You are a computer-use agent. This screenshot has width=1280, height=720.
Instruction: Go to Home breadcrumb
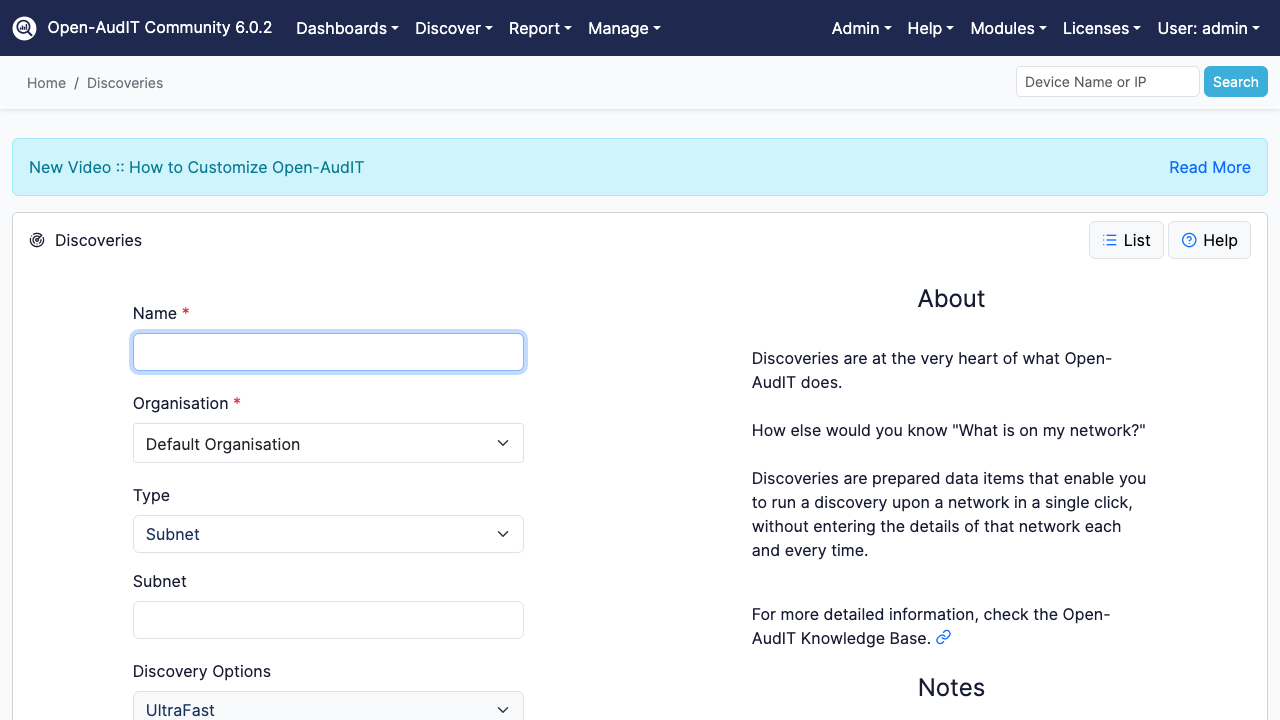click(46, 83)
